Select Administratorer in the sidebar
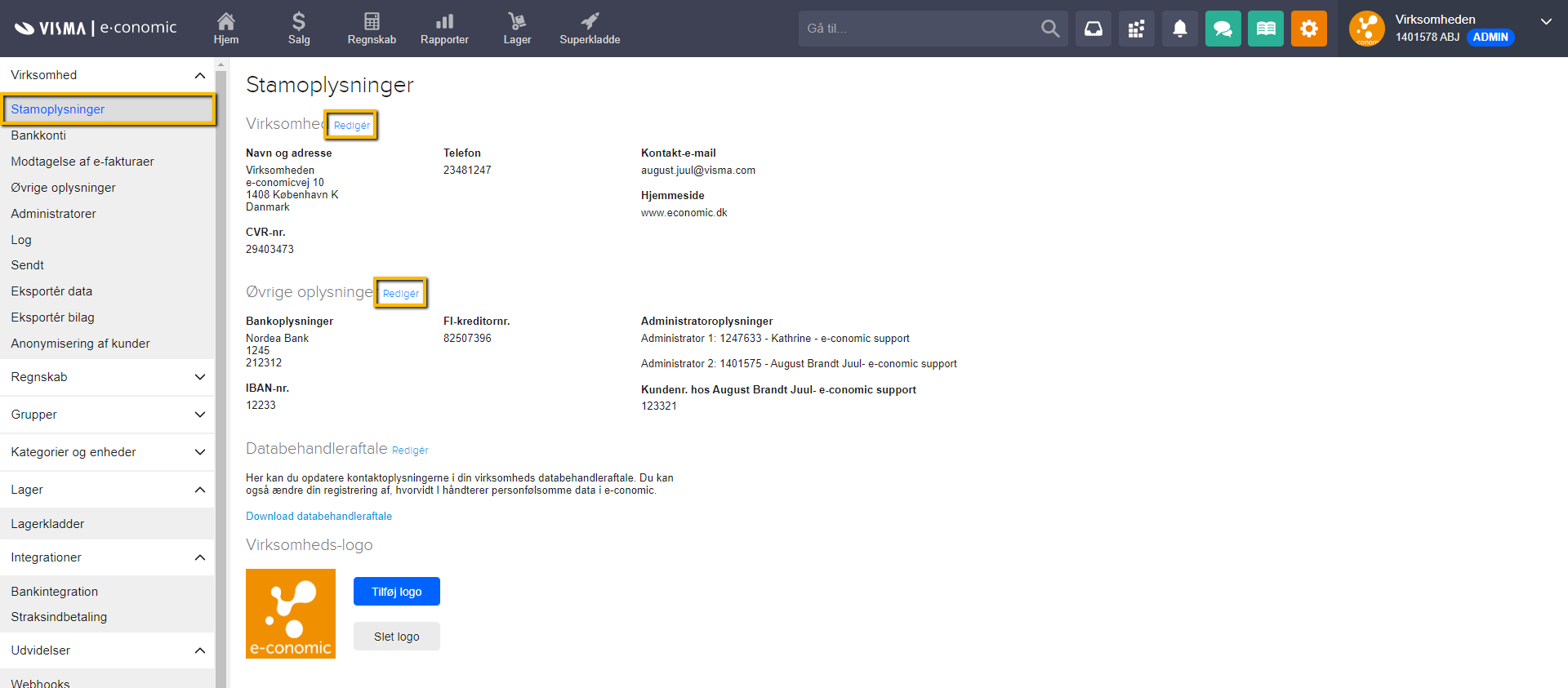The width and height of the screenshot is (1568, 688). 53,214
